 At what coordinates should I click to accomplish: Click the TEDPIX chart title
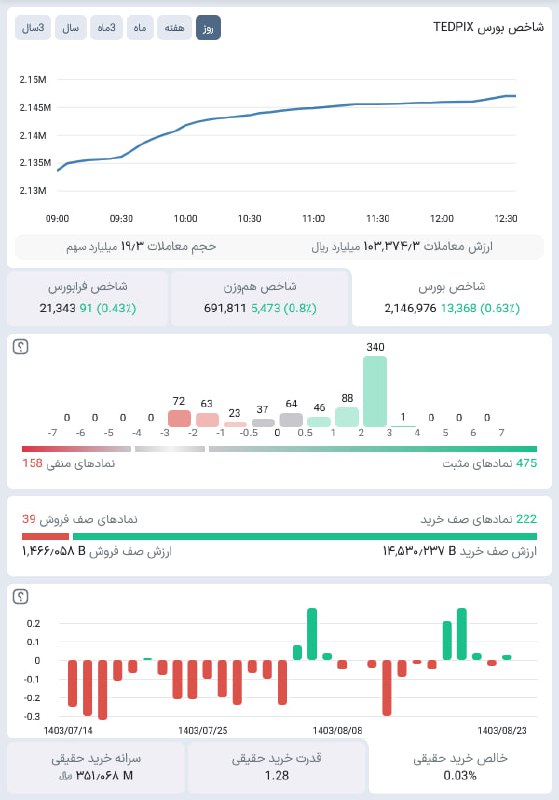pyautogui.click(x=488, y=27)
